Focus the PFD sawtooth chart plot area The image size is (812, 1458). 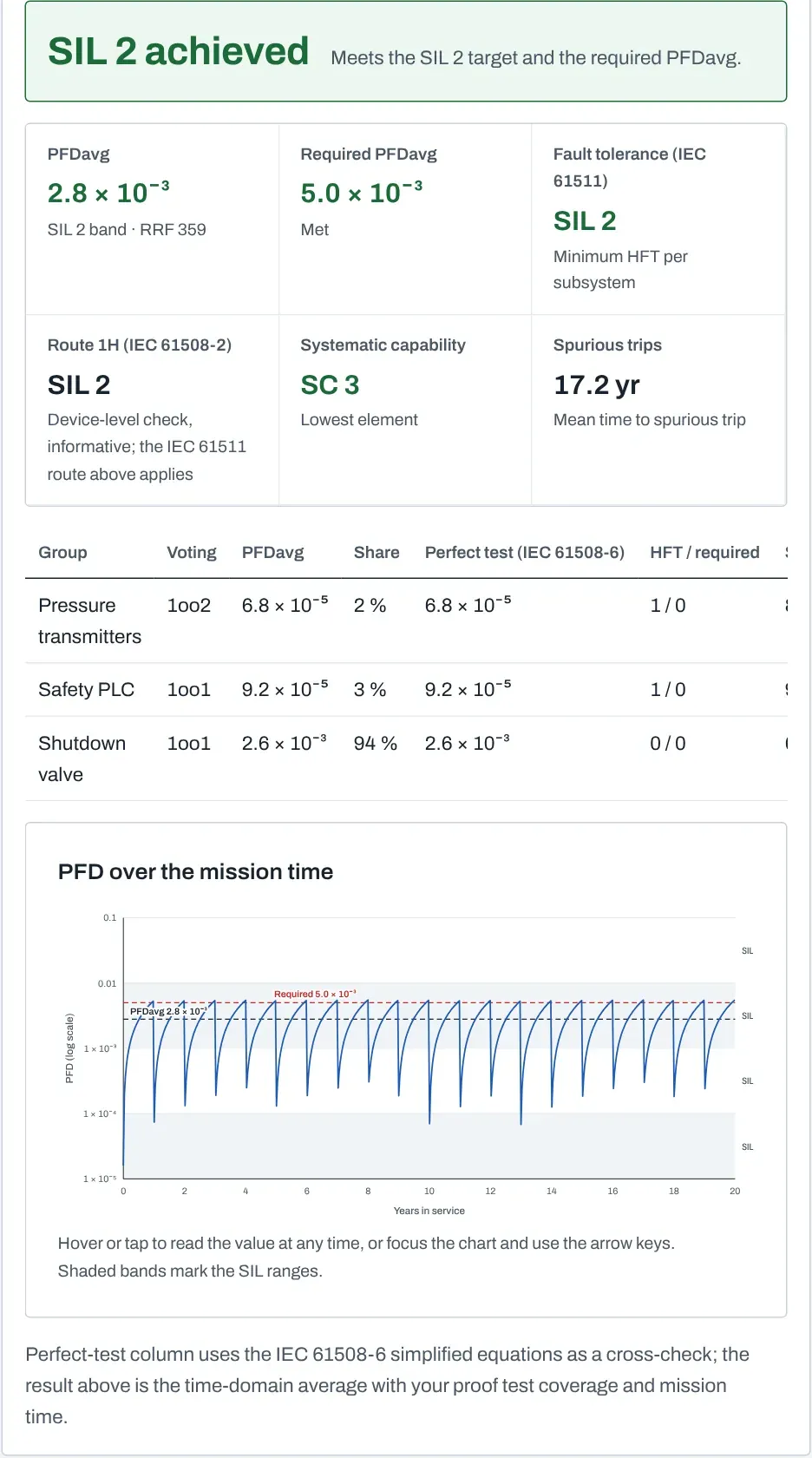[x=429, y=1048]
